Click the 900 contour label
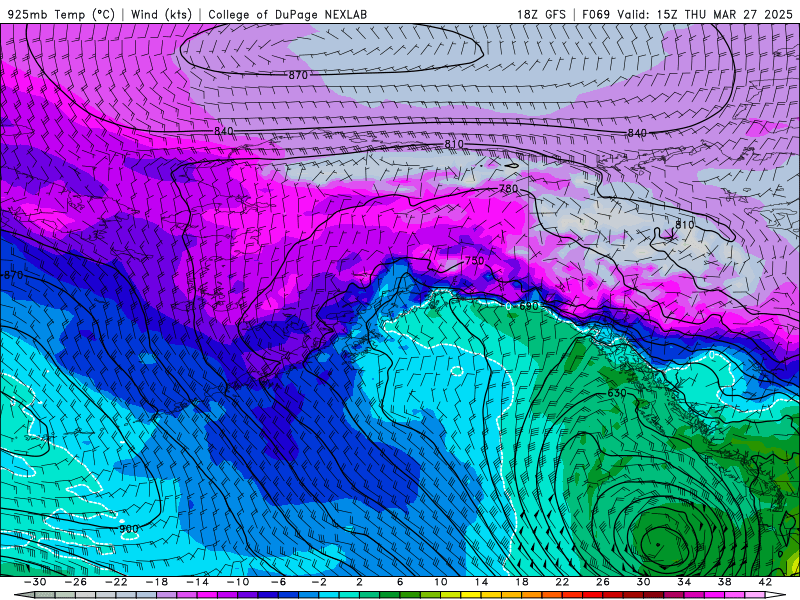This screenshot has width=800, height=600. click(x=129, y=529)
